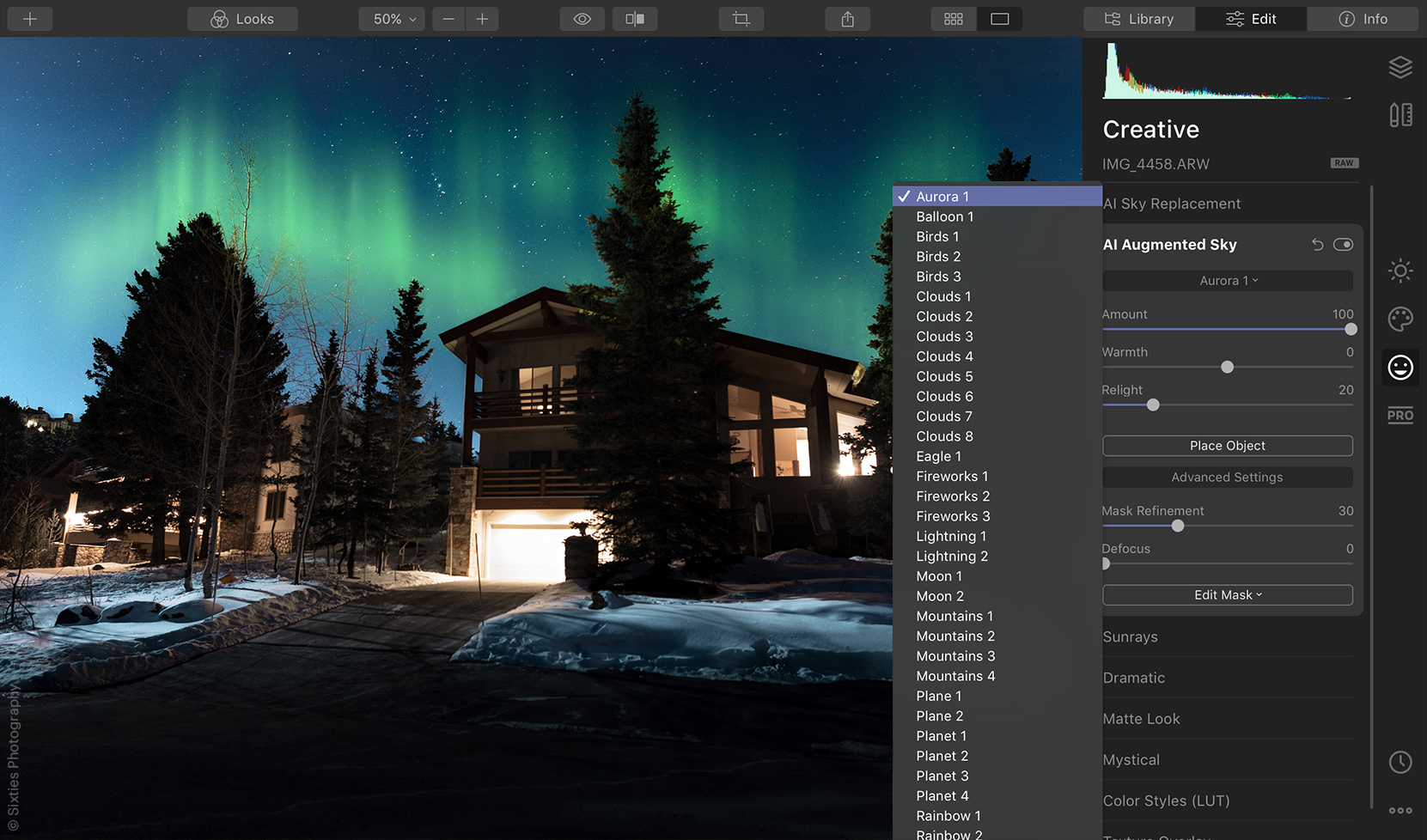Image resolution: width=1427 pixels, height=840 pixels.
Task: Select the Portrait face icon
Action: pos(1400,368)
